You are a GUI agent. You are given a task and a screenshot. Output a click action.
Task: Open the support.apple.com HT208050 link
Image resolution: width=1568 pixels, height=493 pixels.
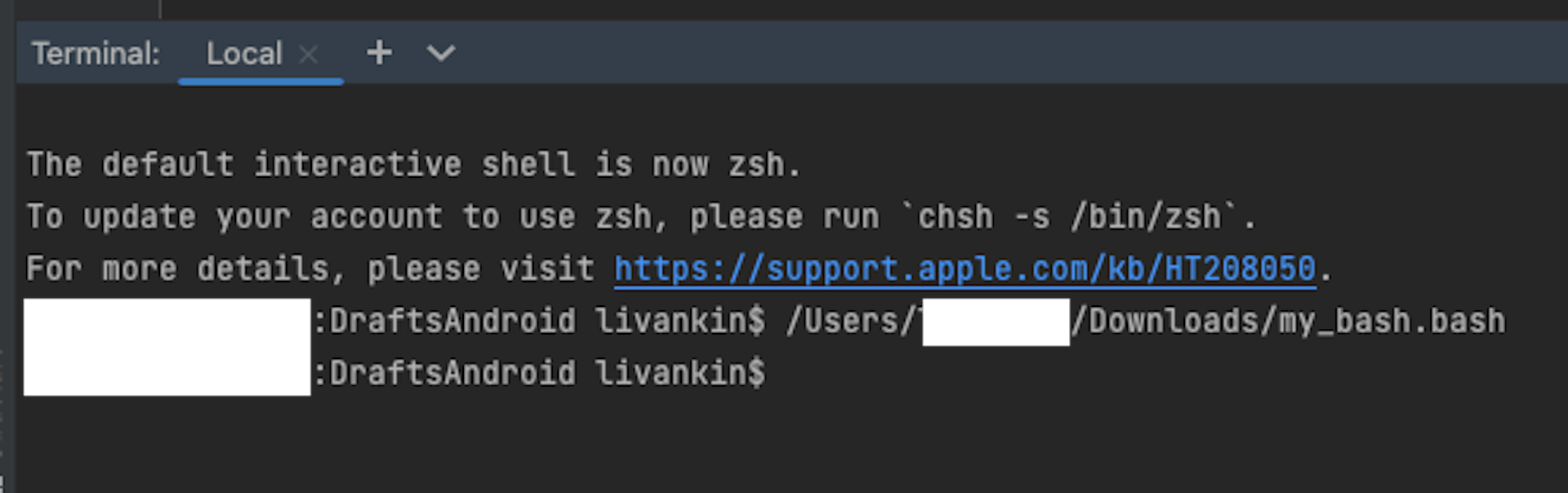(965, 269)
